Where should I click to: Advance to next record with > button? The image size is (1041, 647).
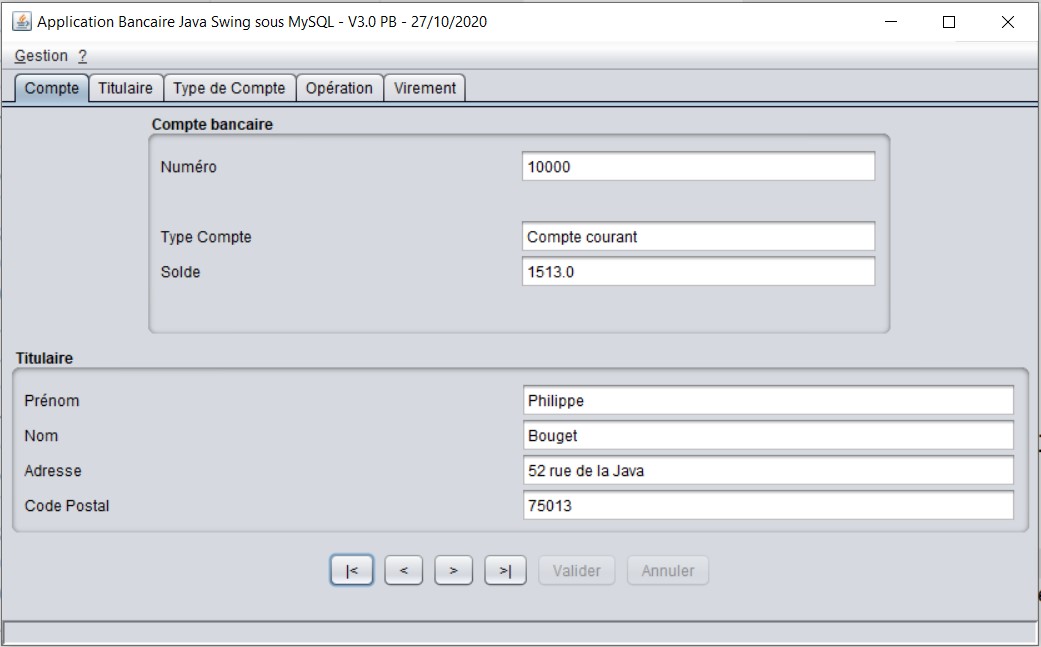click(453, 570)
